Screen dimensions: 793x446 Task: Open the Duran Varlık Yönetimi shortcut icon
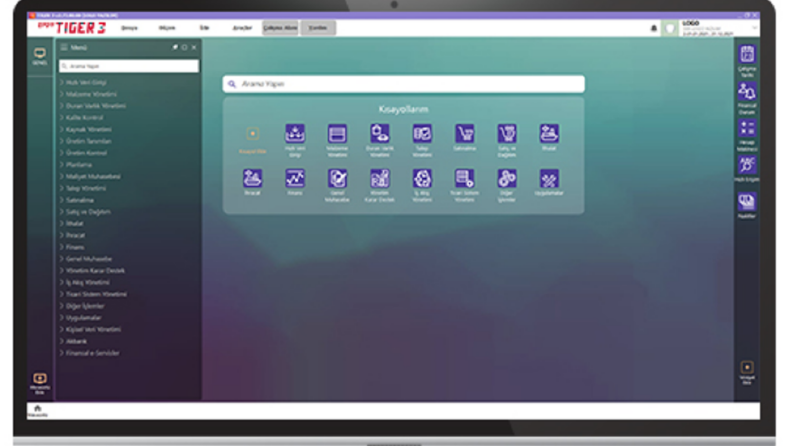[x=380, y=134]
